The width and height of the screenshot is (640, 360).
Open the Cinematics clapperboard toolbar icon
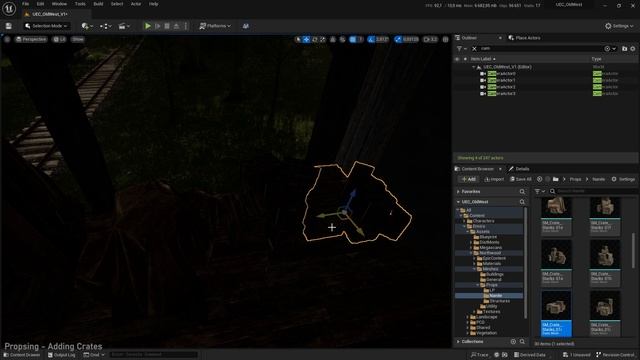click(124, 26)
